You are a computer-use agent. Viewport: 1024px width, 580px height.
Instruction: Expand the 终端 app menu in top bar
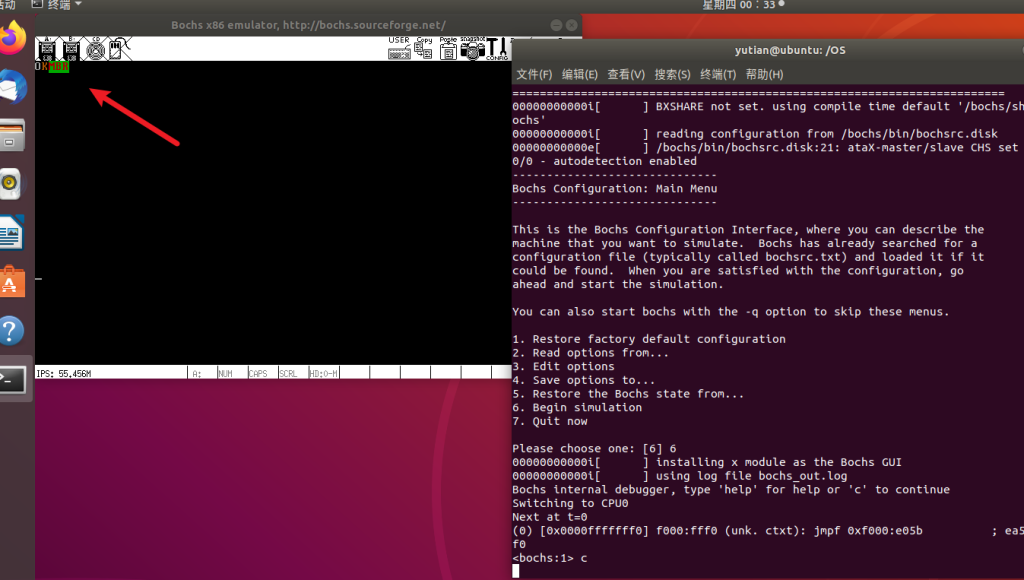60,6
